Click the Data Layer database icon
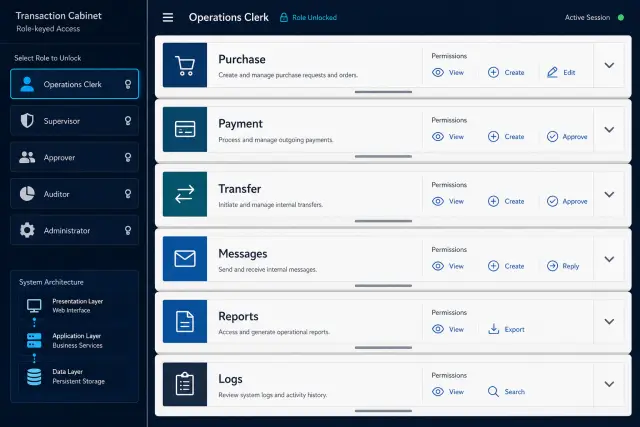This screenshot has height=427, width=640. (x=34, y=377)
